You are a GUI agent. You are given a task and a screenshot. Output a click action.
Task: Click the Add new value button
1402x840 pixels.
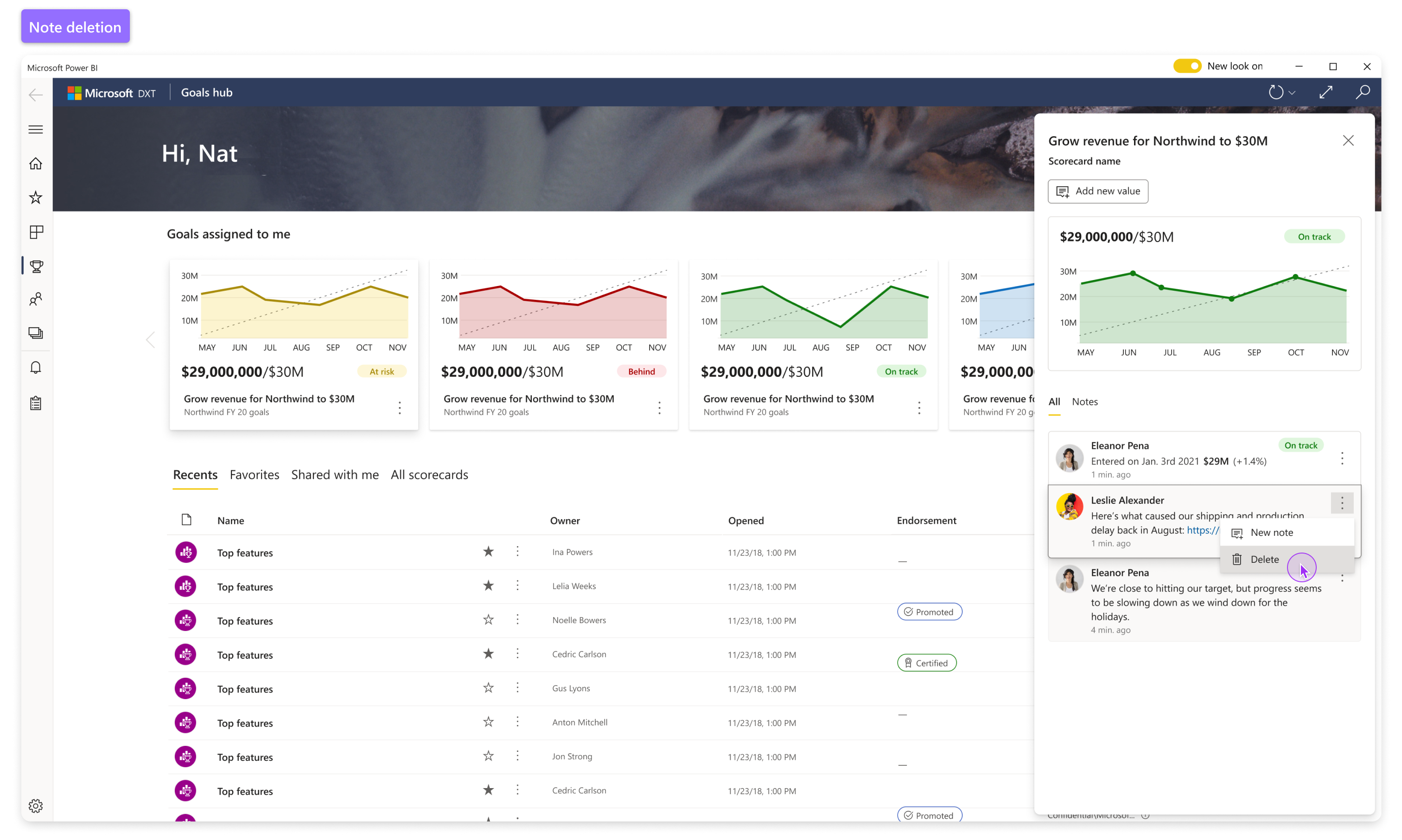pos(1097,191)
